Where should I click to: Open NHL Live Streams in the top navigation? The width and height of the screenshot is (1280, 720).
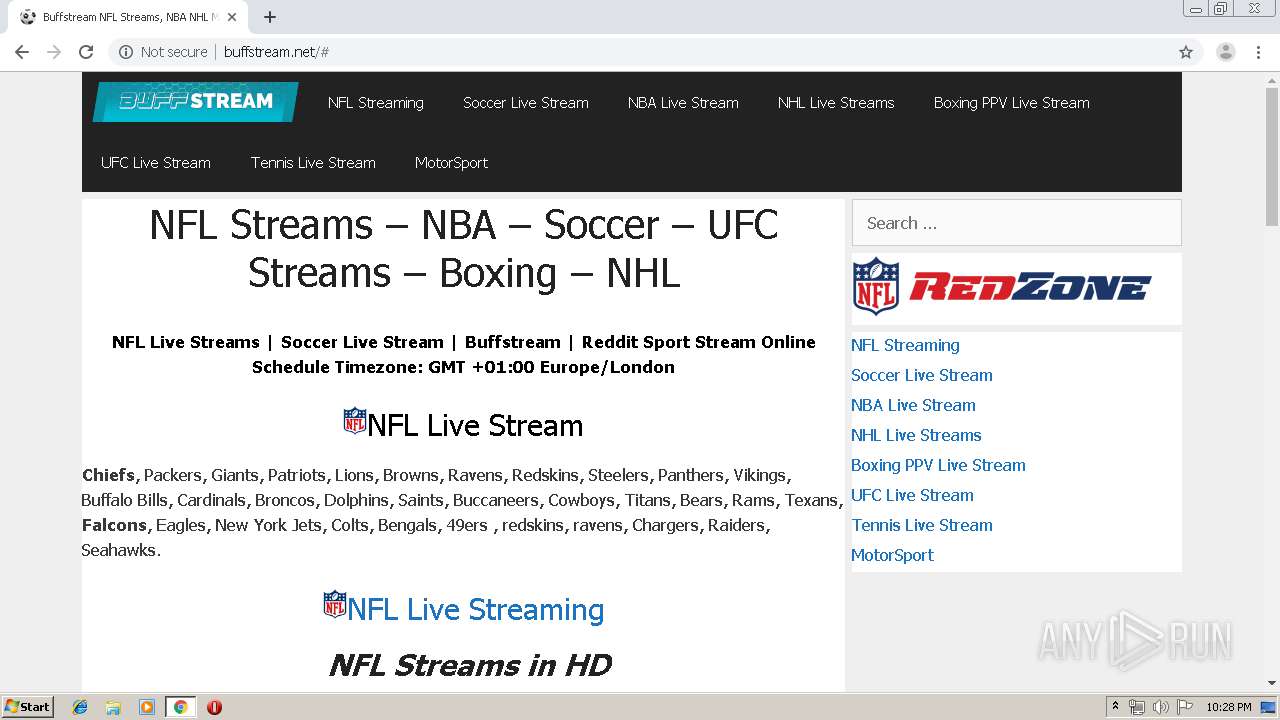tap(836, 102)
